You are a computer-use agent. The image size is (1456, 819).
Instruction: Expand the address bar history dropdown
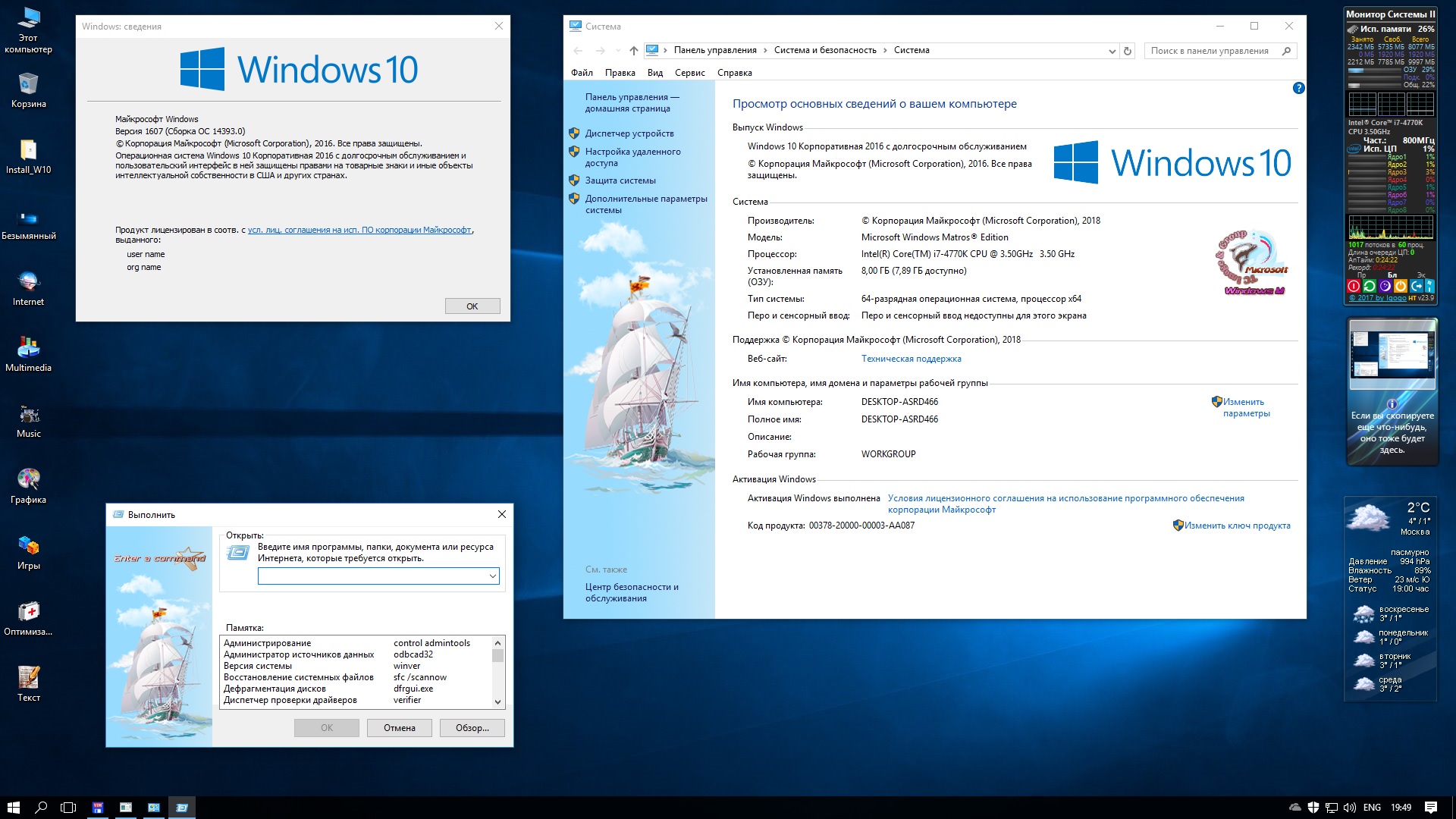[x=1112, y=51]
